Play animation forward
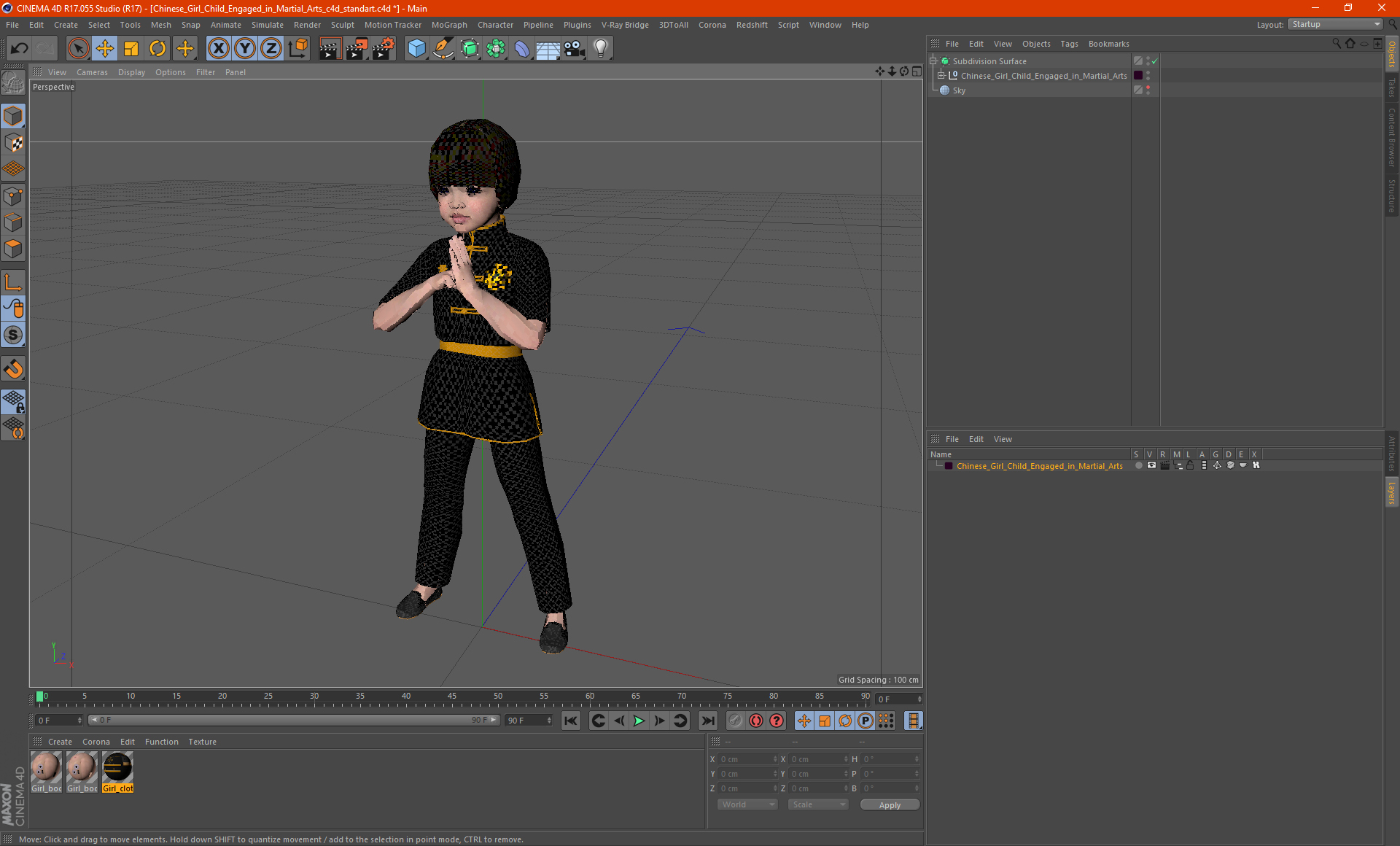This screenshot has width=1400, height=846. point(639,721)
